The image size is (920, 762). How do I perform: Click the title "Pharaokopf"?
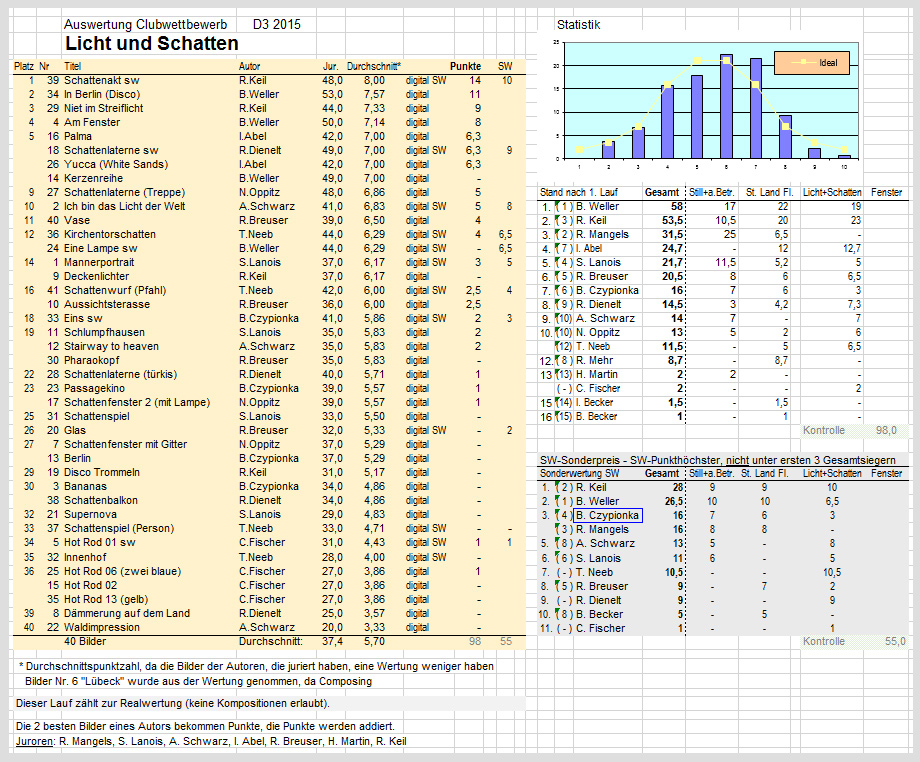point(92,361)
